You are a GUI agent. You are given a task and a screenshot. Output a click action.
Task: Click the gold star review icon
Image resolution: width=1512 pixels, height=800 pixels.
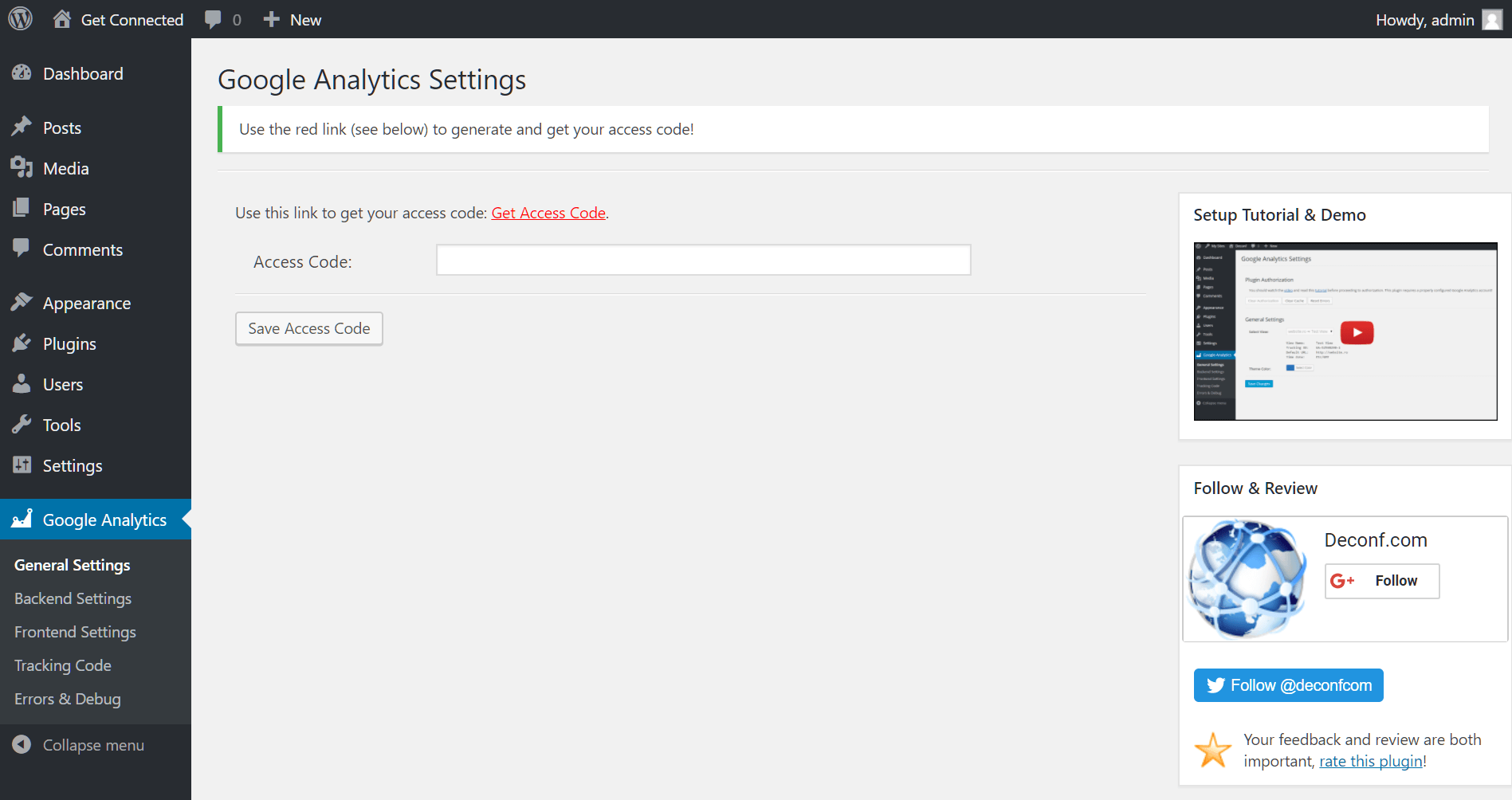(x=1213, y=750)
